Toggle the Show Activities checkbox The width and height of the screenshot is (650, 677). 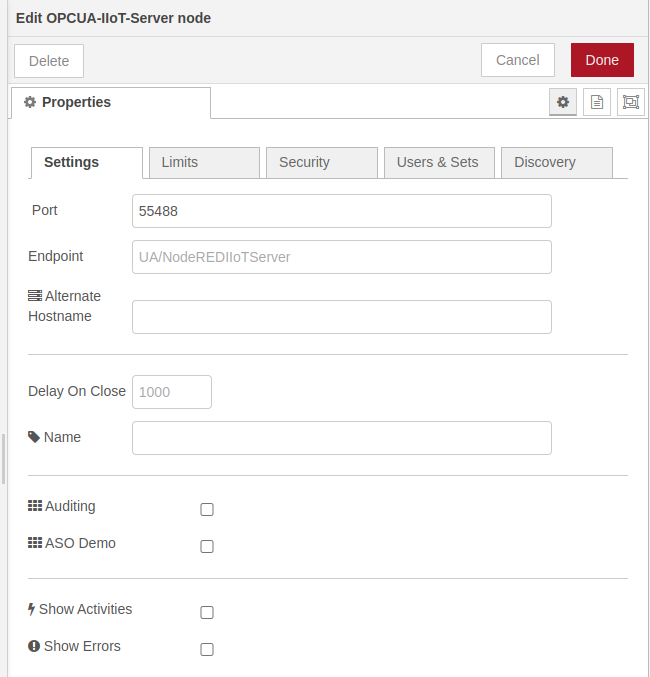coord(207,612)
